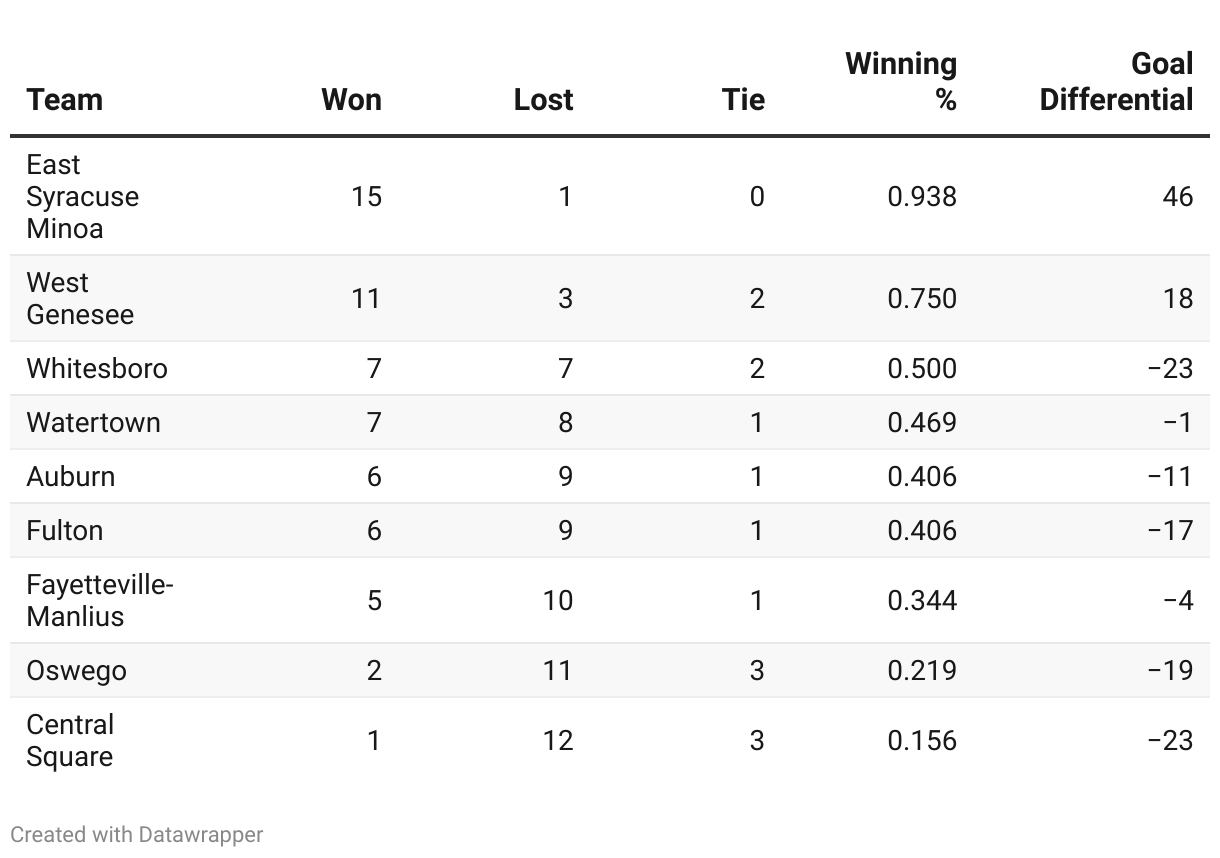Viewport: 1220px width, 858px height.
Task: Select the West Genesee team name
Action: [x=80, y=298]
